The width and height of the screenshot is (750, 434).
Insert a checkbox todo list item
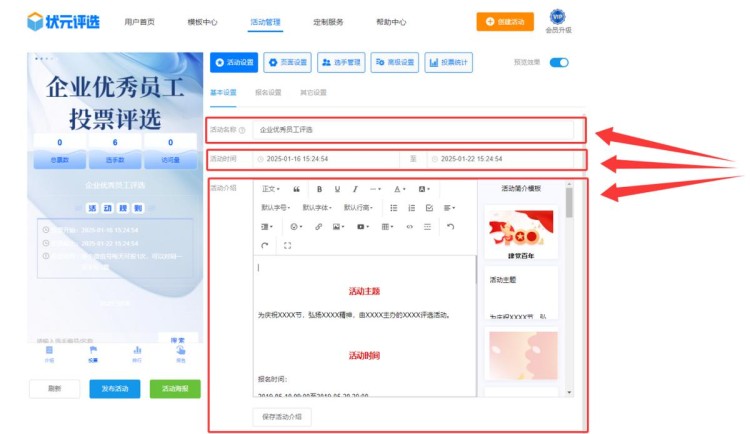(x=429, y=208)
